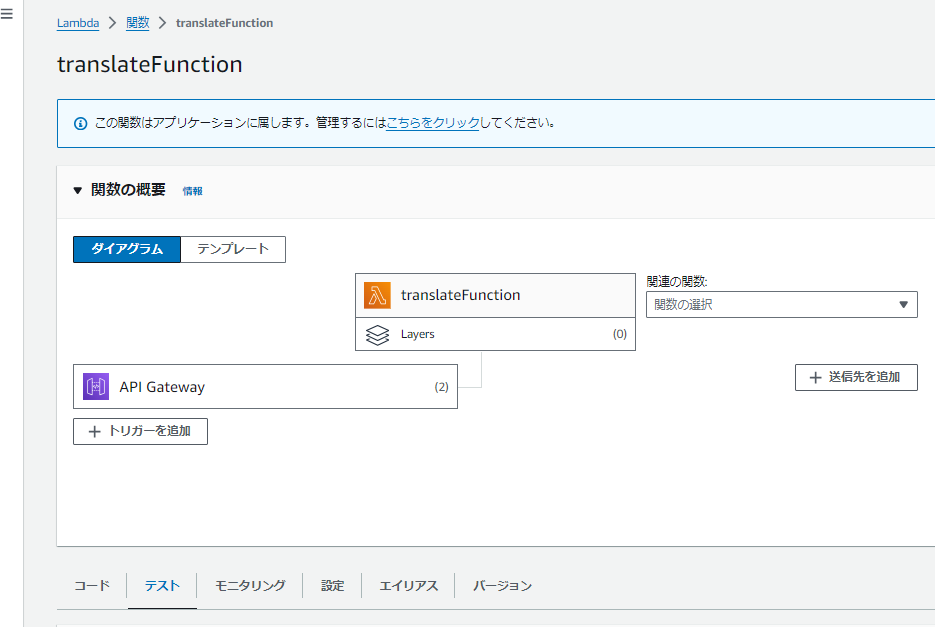Open the モニタリング tab
The width and height of the screenshot is (935, 627).
[250, 586]
